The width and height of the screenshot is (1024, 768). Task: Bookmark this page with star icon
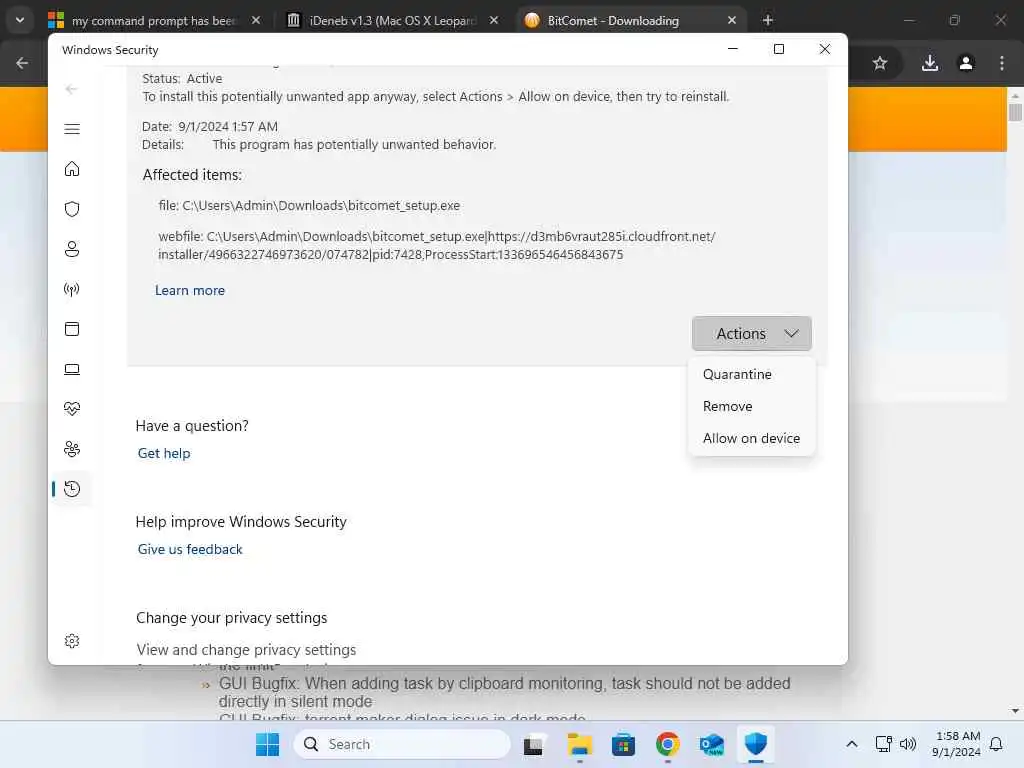point(880,63)
